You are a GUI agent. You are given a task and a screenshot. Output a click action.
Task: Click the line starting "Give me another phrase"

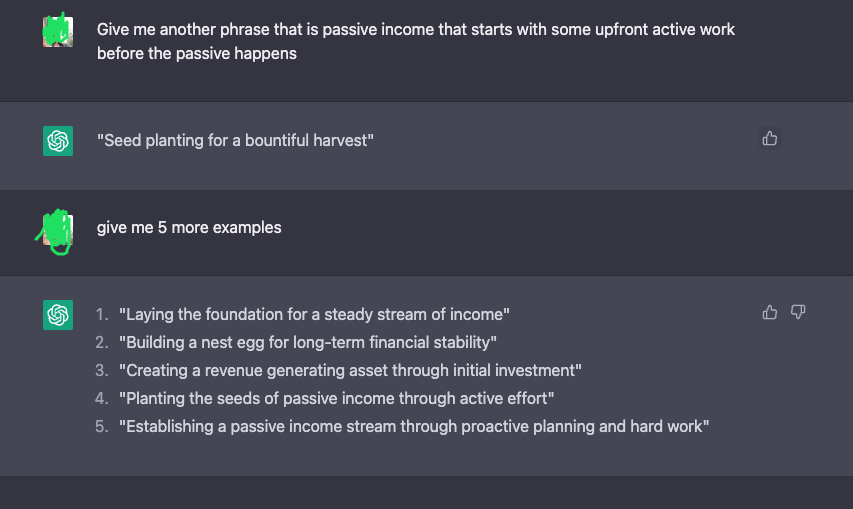(x=416, y=29)
